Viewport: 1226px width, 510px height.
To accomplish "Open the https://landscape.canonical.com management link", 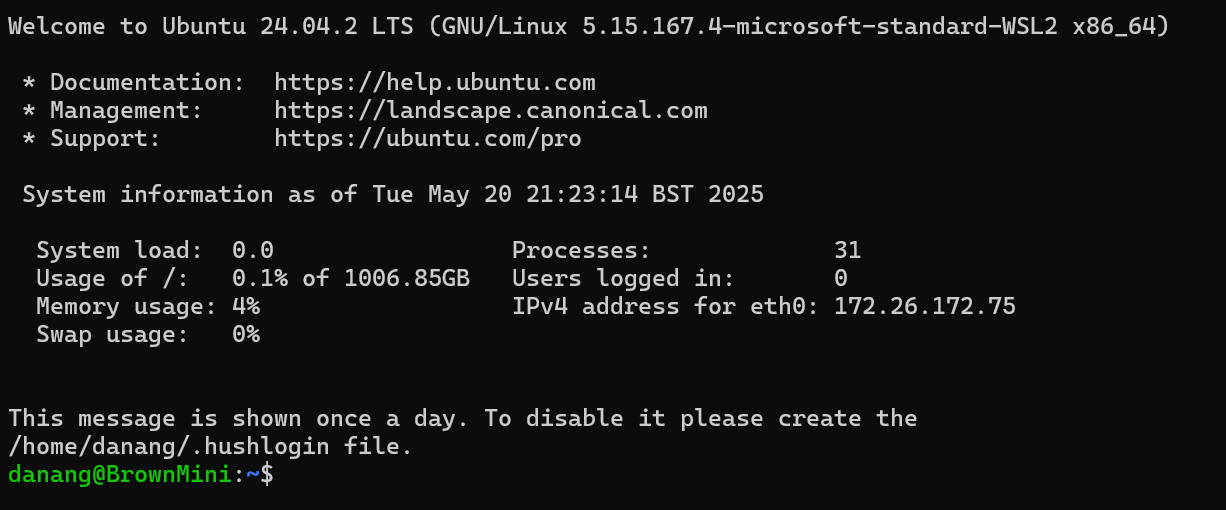I will tap(491, 111).
